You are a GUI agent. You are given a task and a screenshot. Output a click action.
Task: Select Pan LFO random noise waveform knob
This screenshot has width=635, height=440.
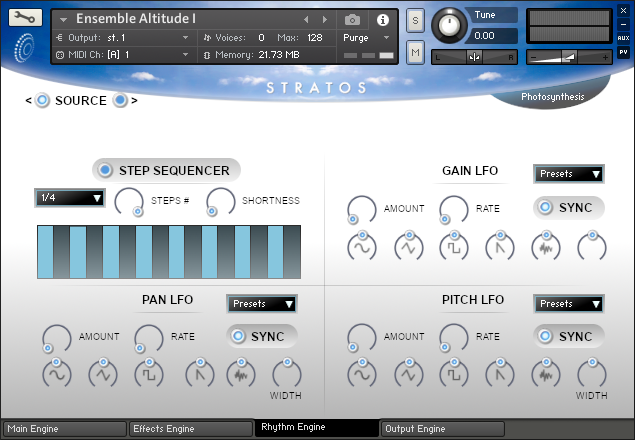(x=241, y=373)
